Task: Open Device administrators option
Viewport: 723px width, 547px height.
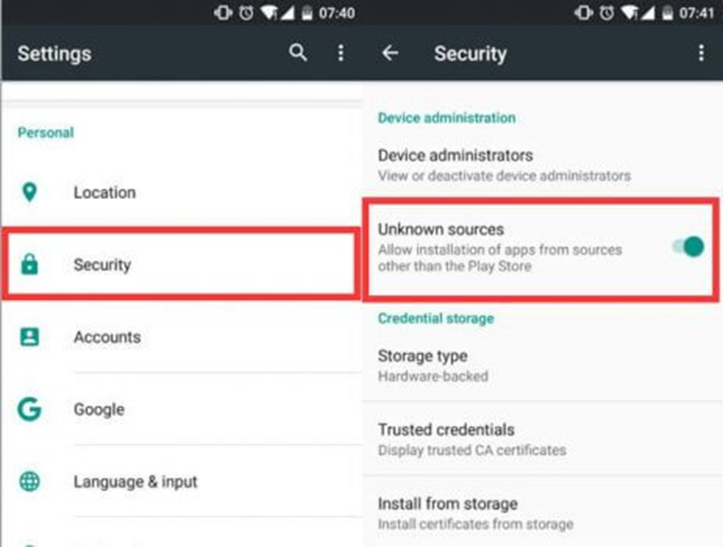Action: tap(542, 165)
